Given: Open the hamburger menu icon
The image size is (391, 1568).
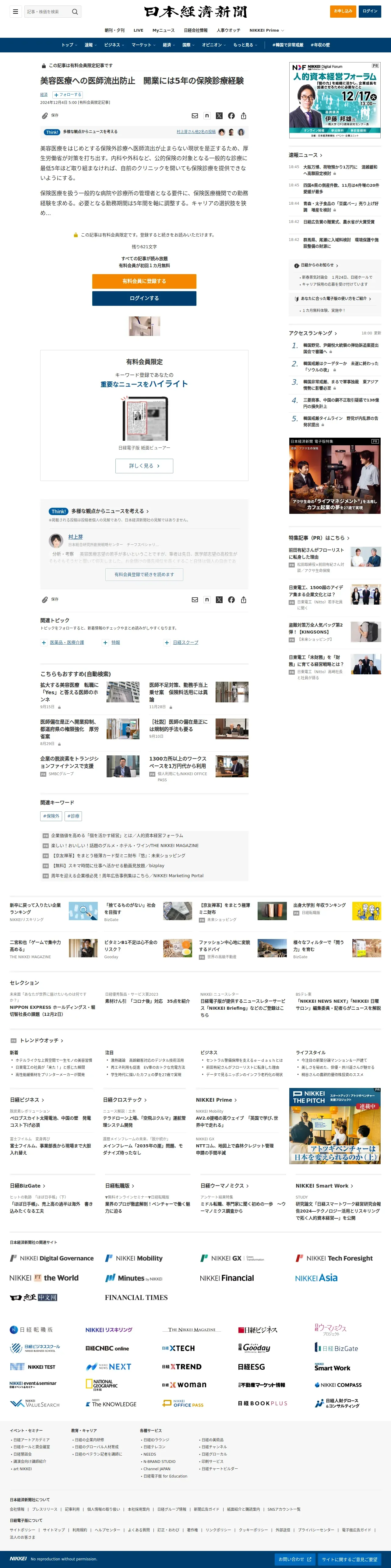Looking at the screenshot, I should 16,11.
